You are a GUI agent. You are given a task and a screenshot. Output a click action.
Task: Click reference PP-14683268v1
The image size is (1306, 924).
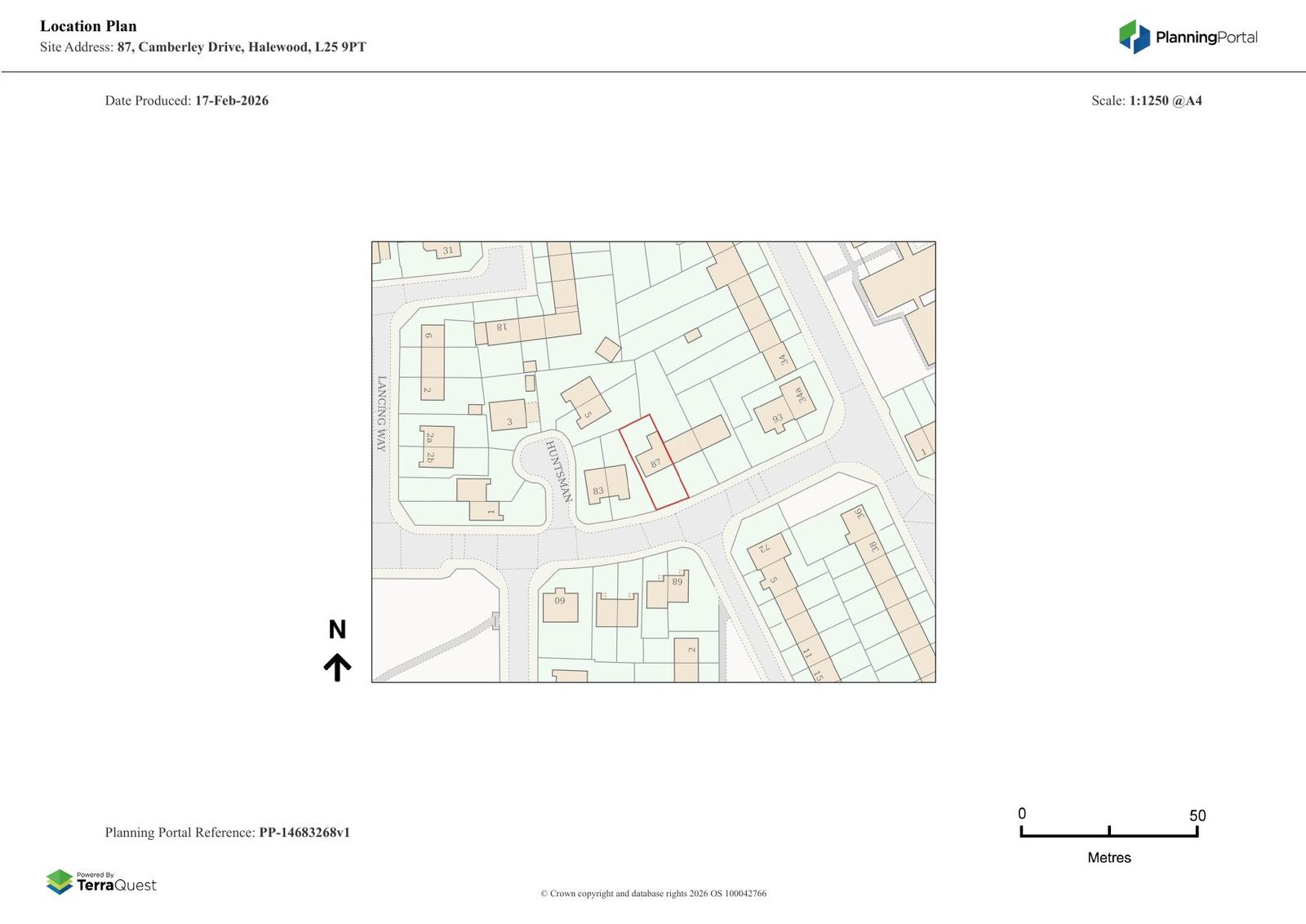pos(304,833)
